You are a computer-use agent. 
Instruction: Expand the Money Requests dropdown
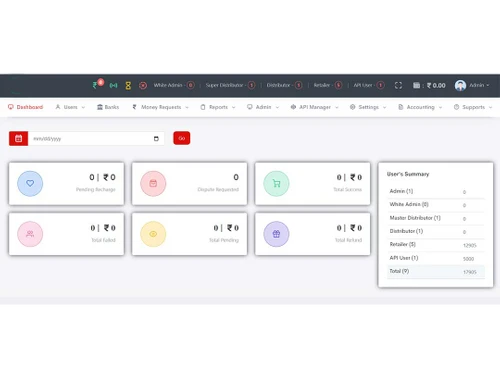tap(160, 107)
